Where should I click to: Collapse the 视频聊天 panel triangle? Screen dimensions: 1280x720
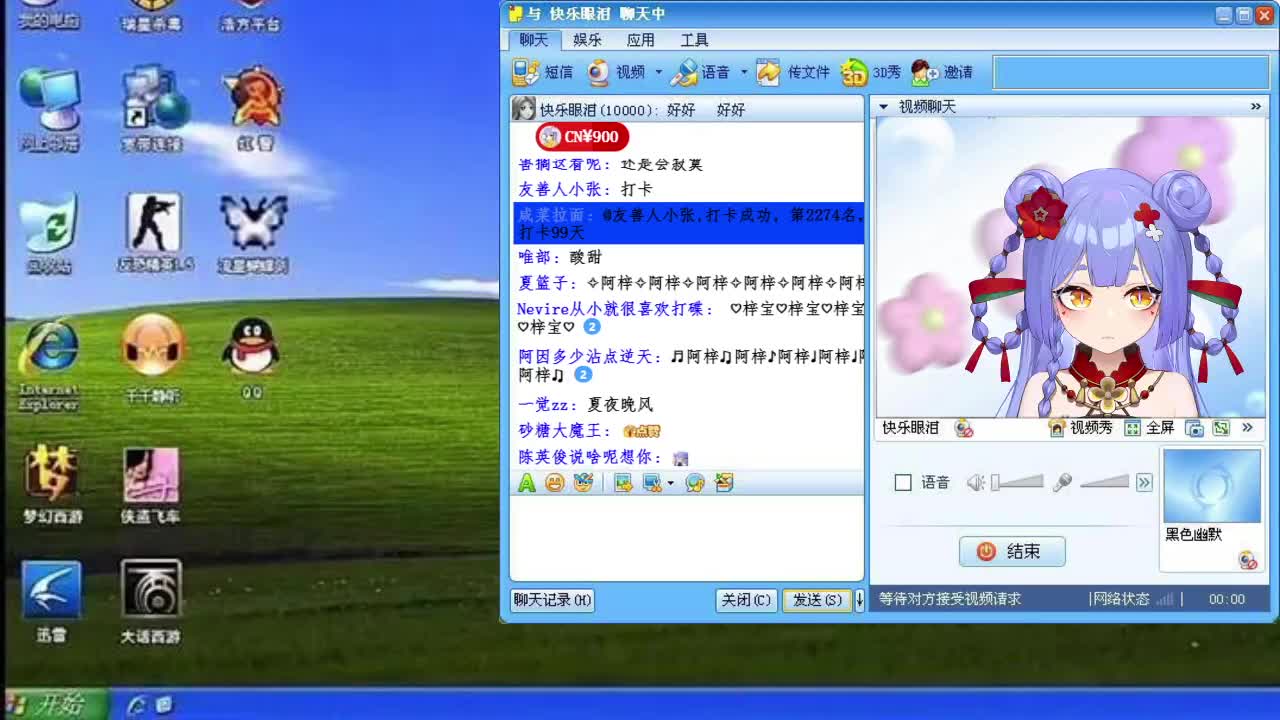(x=883, y=106)
